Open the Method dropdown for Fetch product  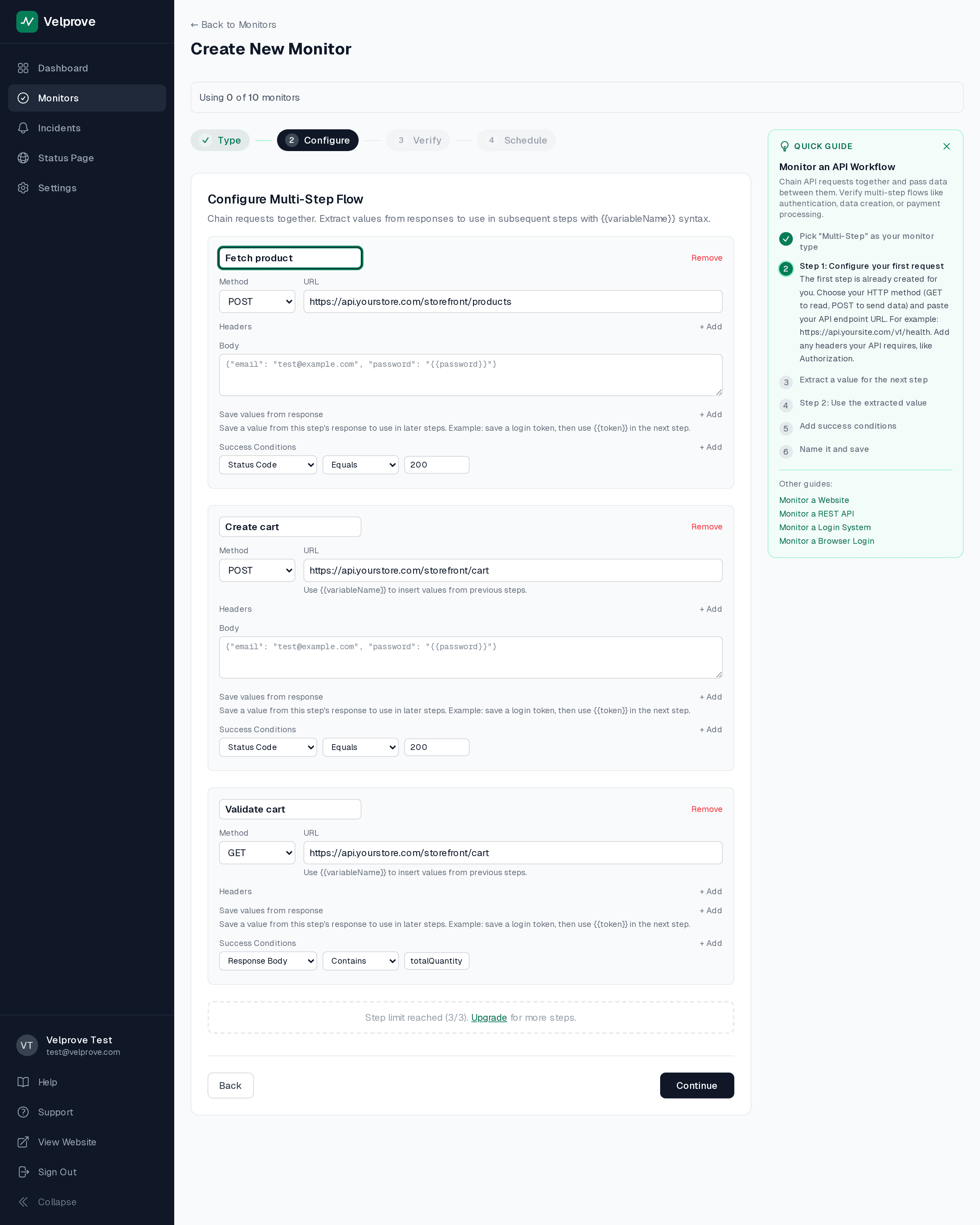pos(257,302)
